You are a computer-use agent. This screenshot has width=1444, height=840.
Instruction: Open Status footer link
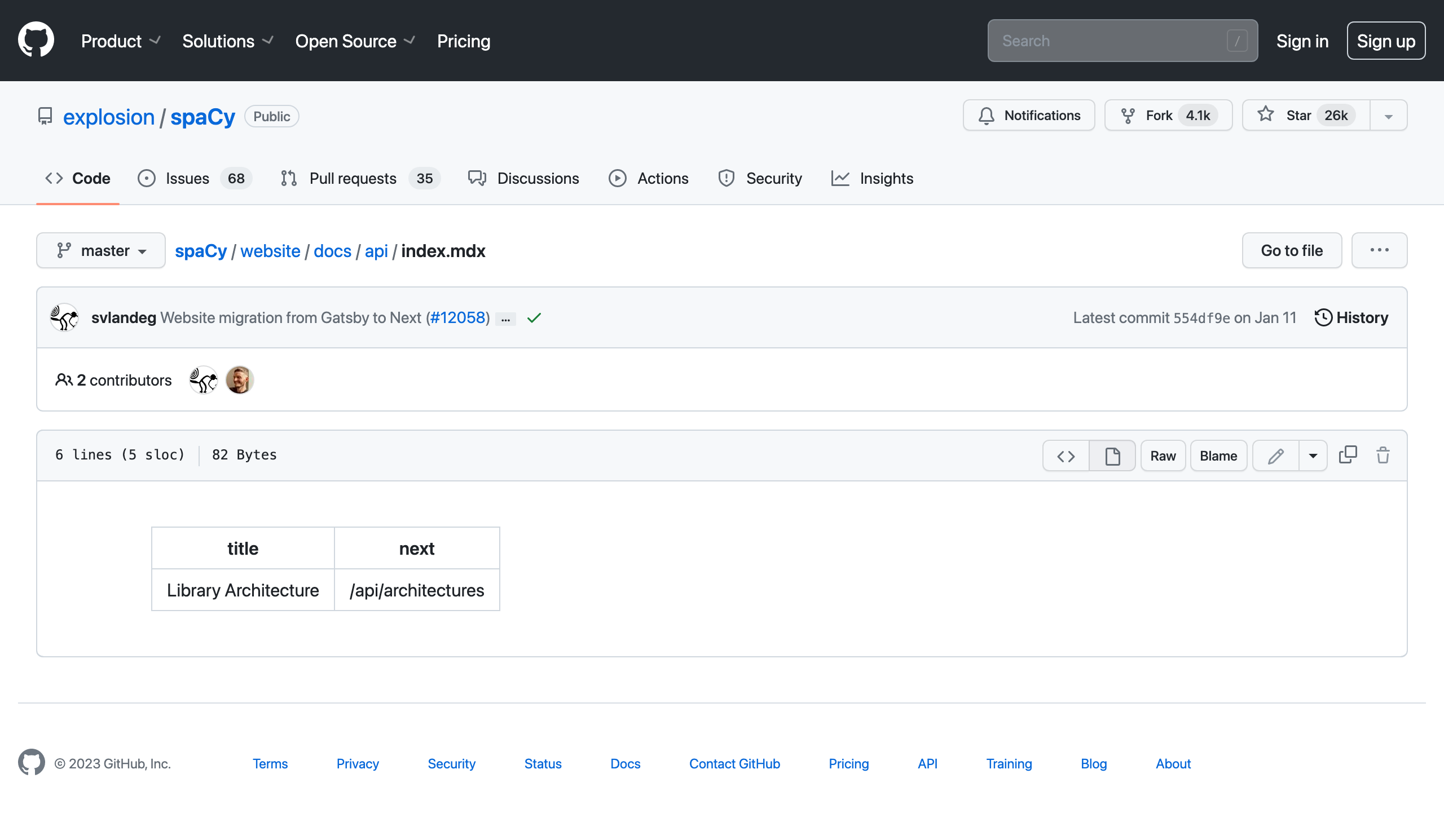tap(543, 763)
